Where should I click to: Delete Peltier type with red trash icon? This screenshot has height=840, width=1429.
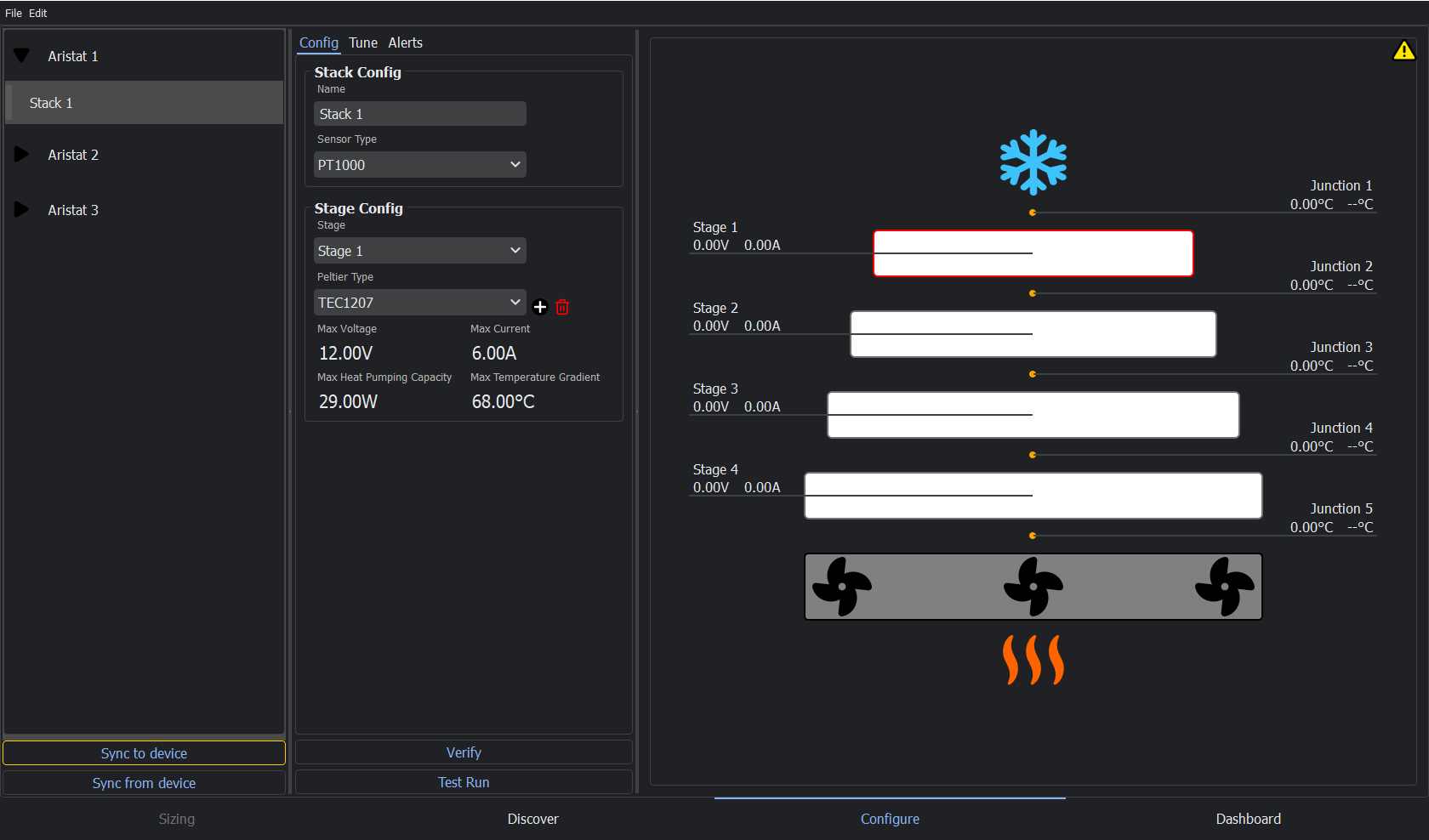pyautogui.click(x=562, y=307)
